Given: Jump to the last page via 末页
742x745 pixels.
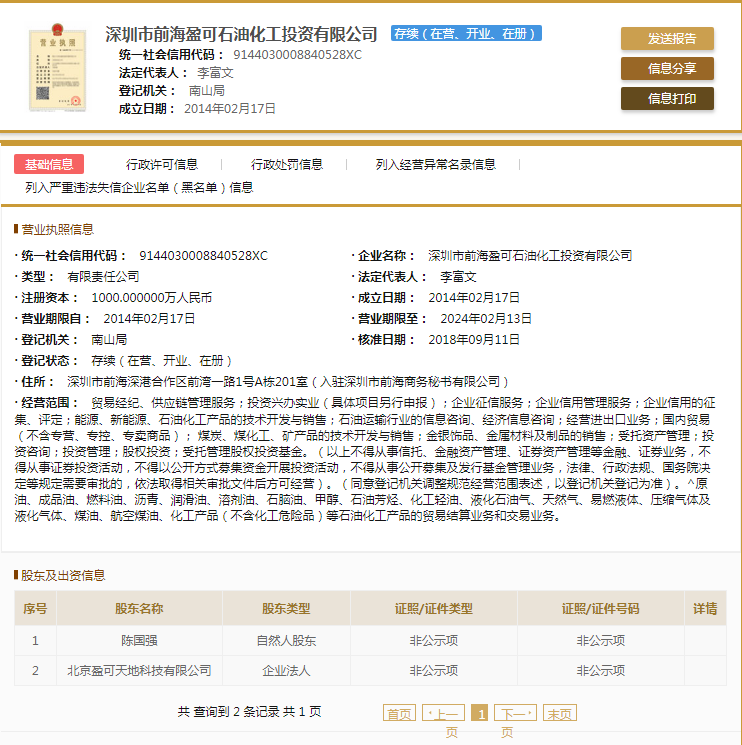Looking at the screenshot, I should [559, 713].
